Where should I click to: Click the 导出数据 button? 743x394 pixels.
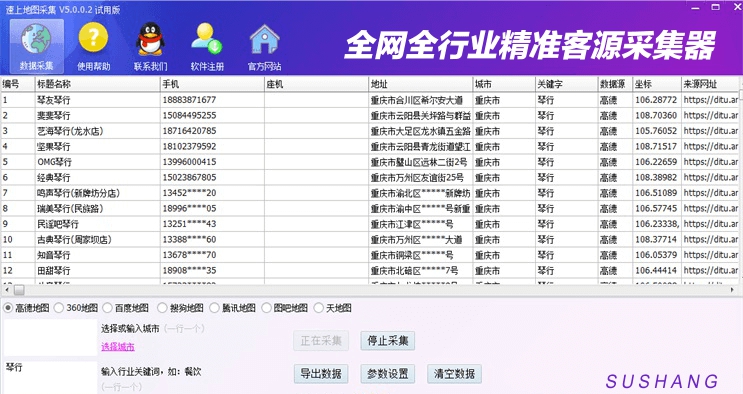click(x=321, y=374)
